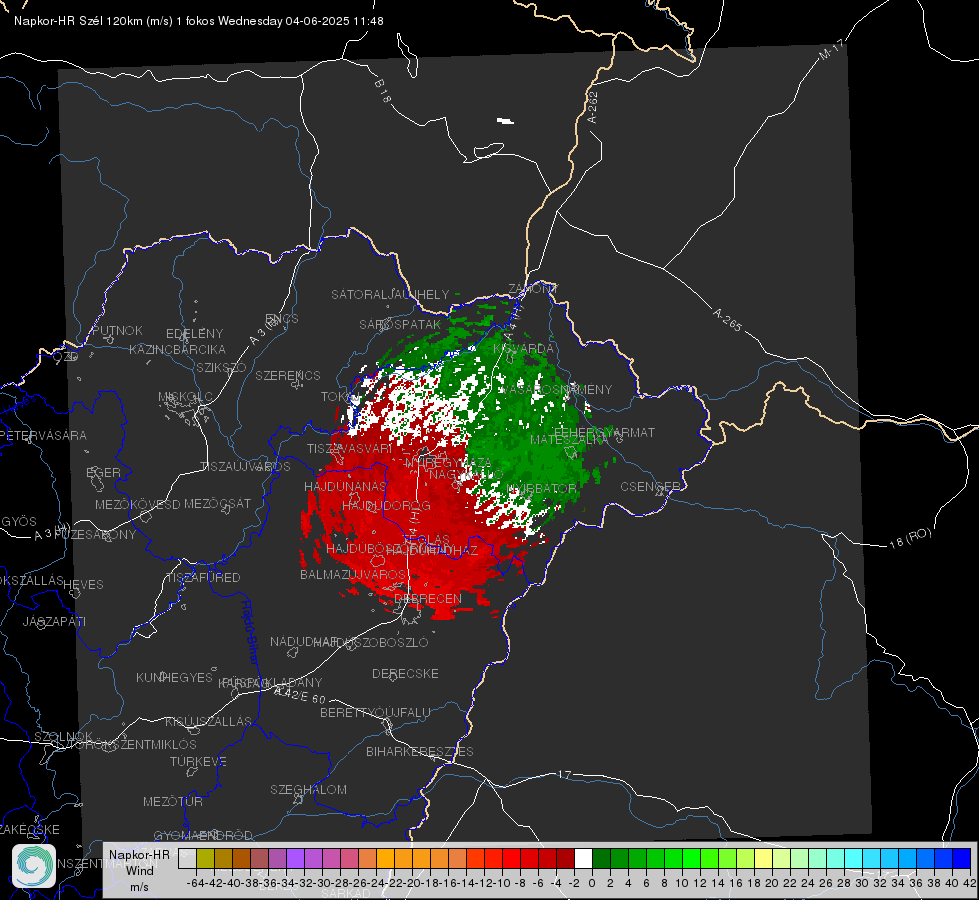Click the SZIKSZÓ city label
This screenshot has width=979, height=900.
[221, 367]
